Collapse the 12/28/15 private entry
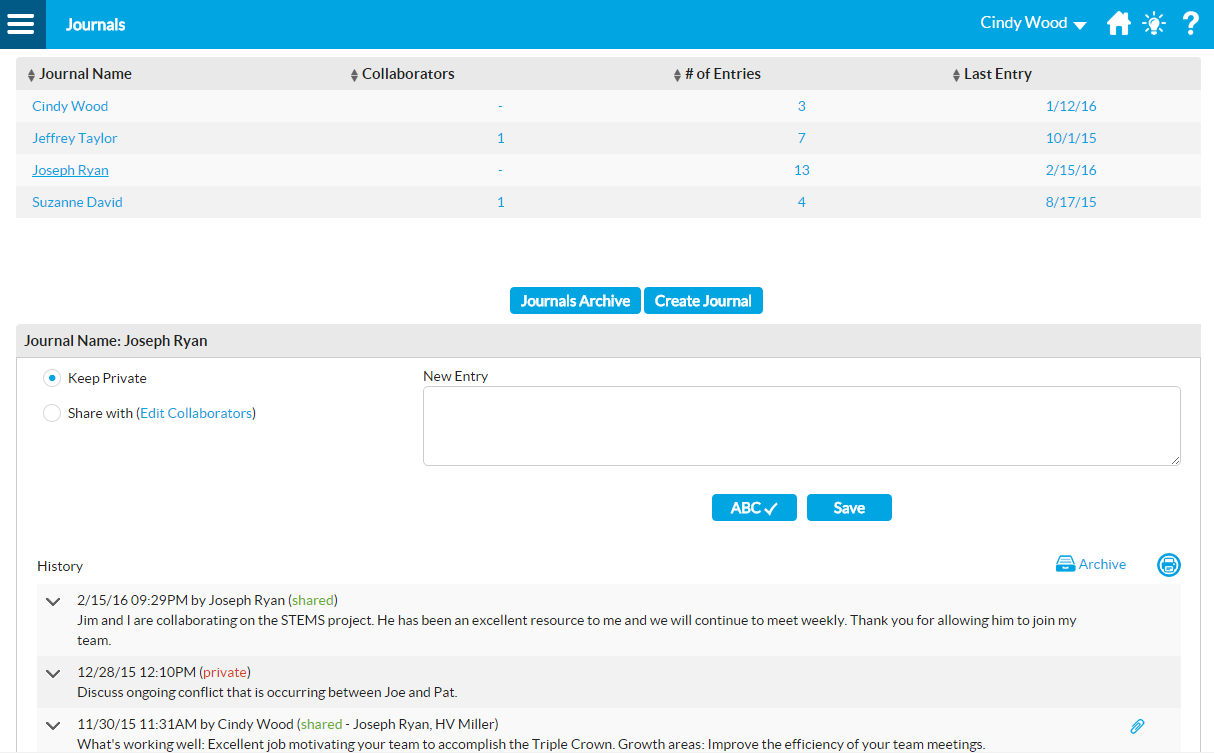Image resolution: width=1214 pixels, height=753 pixels. coord(53,673)
